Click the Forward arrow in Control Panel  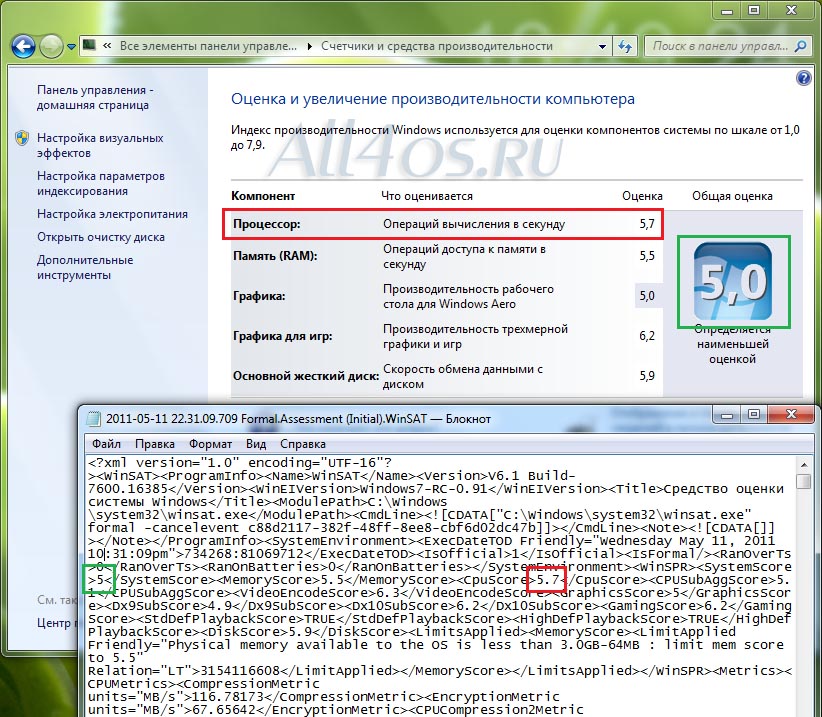pyautogui.click(x=51, y=47)
